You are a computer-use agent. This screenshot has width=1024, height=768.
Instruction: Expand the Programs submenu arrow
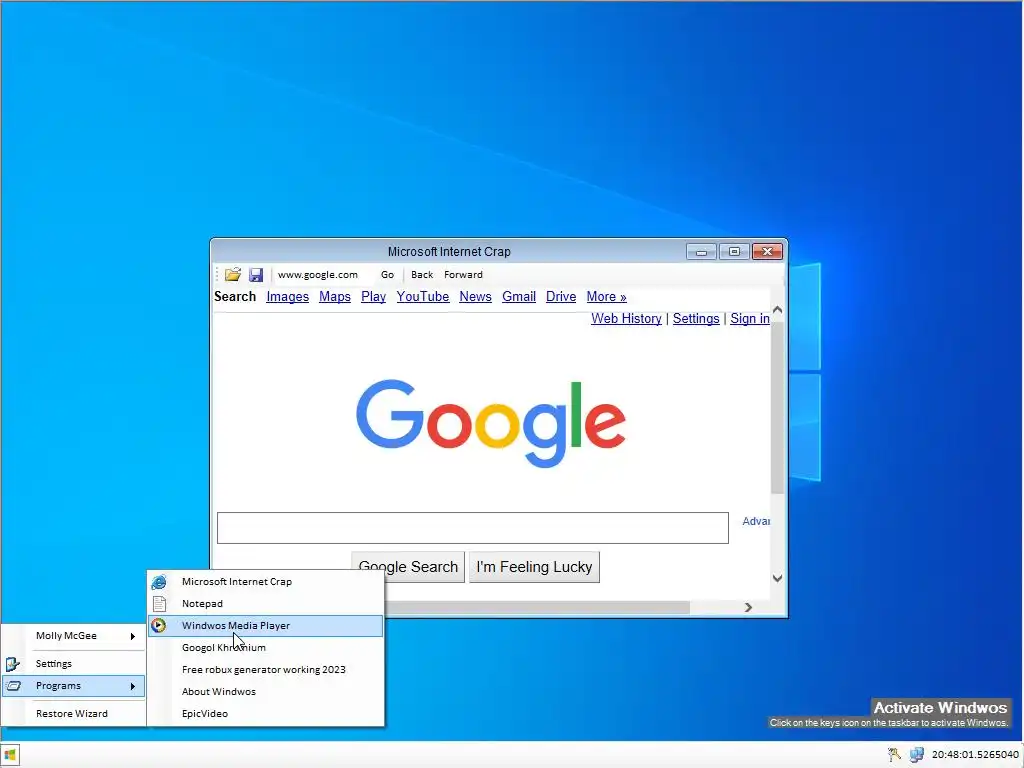[x=133, y=686]
